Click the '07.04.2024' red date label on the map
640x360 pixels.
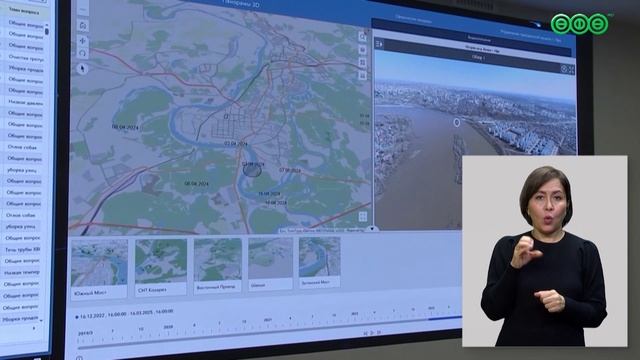290,170
